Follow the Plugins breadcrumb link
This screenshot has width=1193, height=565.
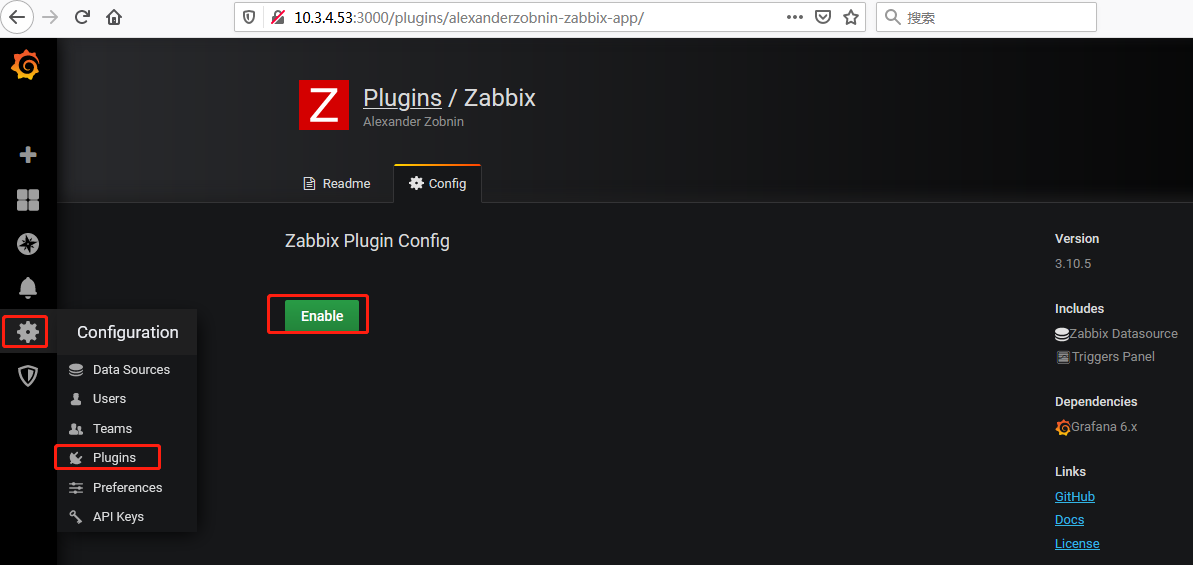point(402,98)
